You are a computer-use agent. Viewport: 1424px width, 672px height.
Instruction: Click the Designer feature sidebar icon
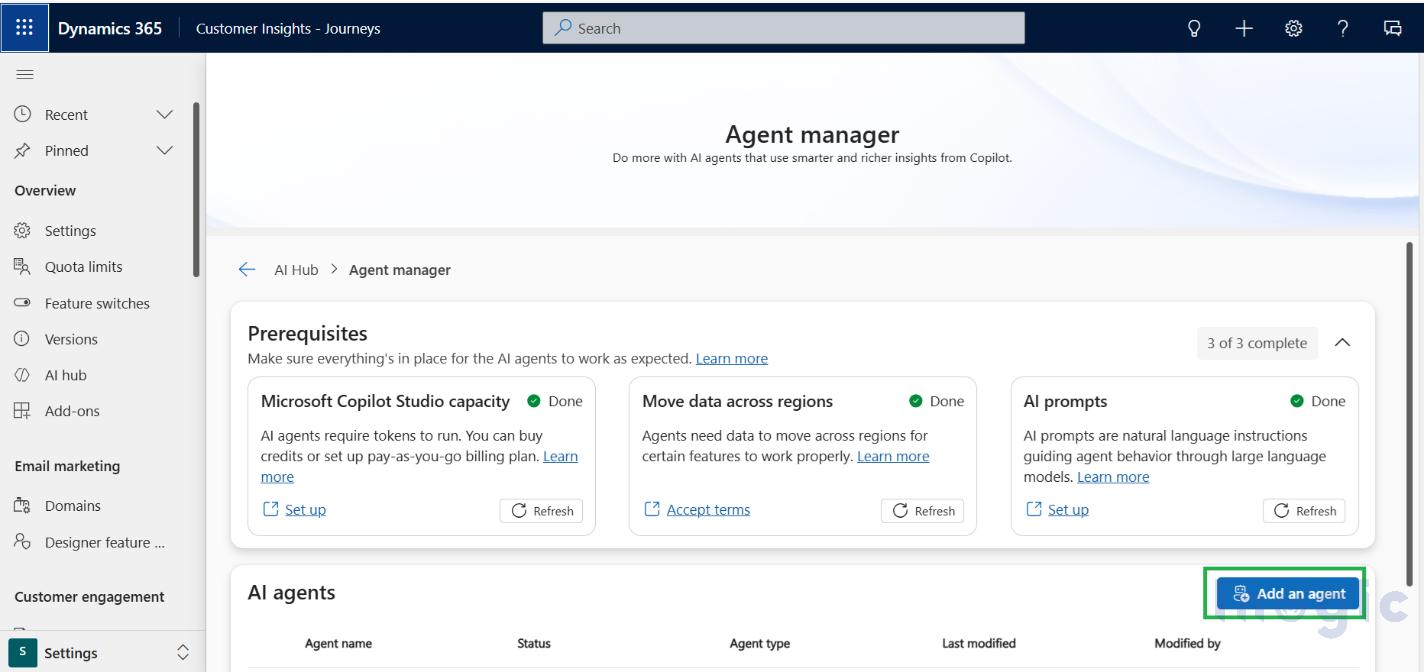click(x=22, y=541)
